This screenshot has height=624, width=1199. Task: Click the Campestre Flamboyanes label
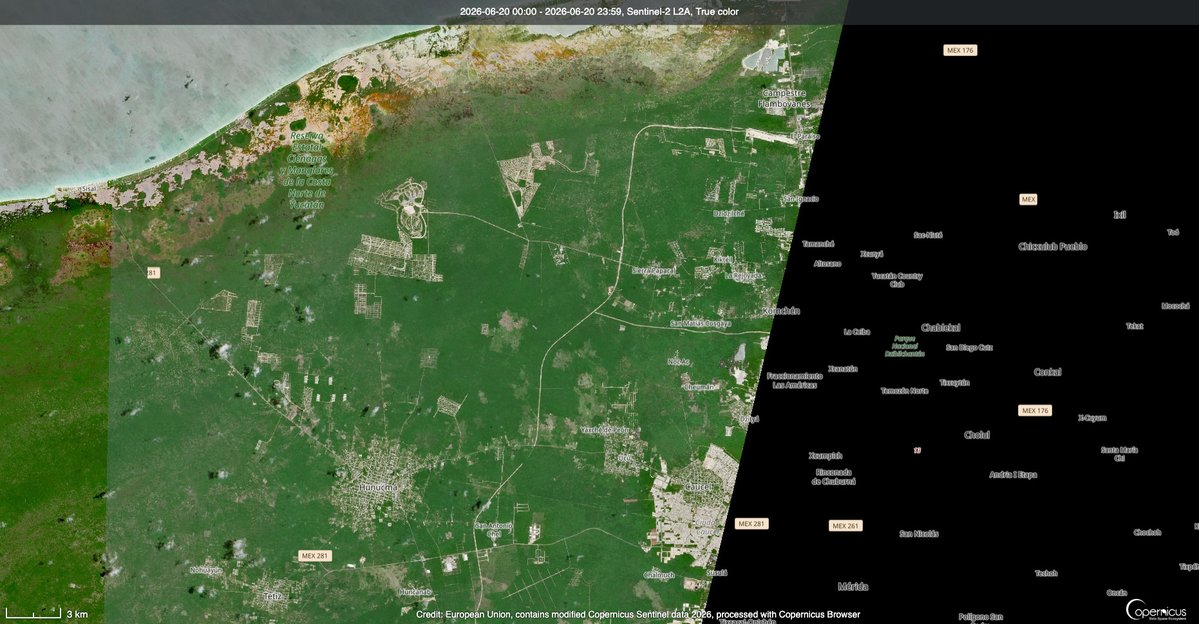tap(784, 98)
